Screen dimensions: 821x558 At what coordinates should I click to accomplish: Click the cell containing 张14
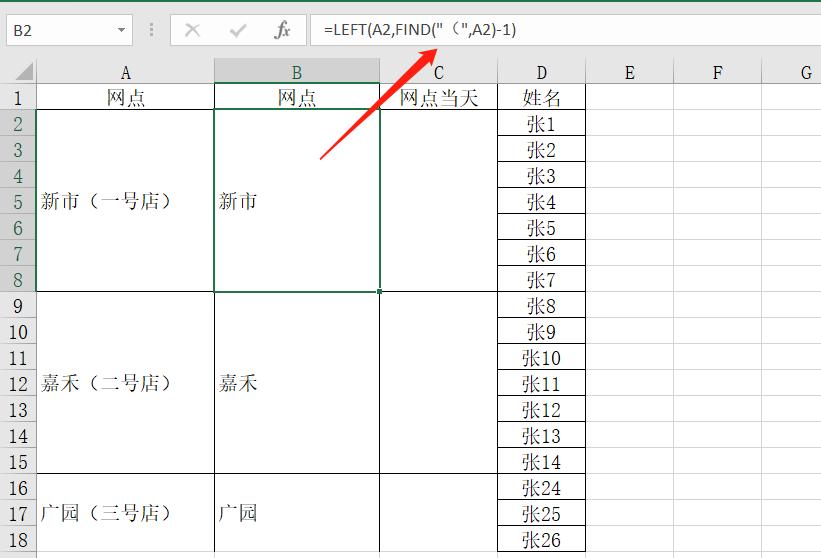pos(541,461)
